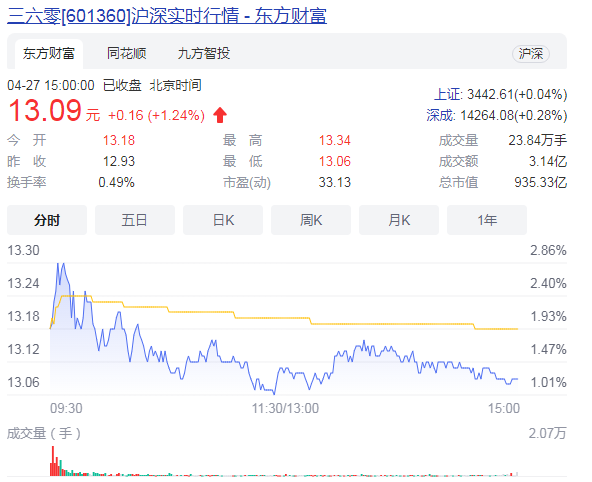The height and width of the screenshot is (482, 592).
Task: Click the 2.86% percentage axis label
Action: (x=548, y=251)
